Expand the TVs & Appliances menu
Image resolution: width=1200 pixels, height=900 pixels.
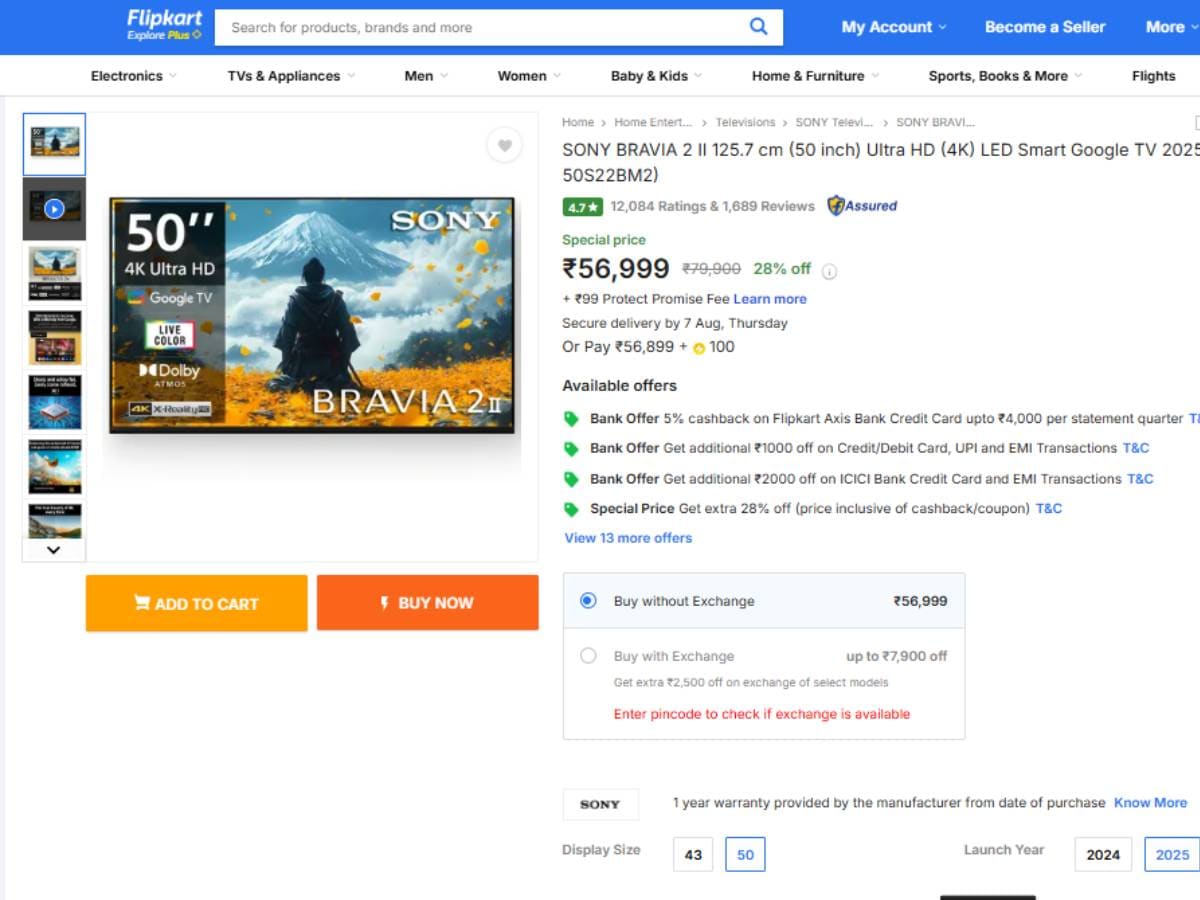click(x=291, y=76)
